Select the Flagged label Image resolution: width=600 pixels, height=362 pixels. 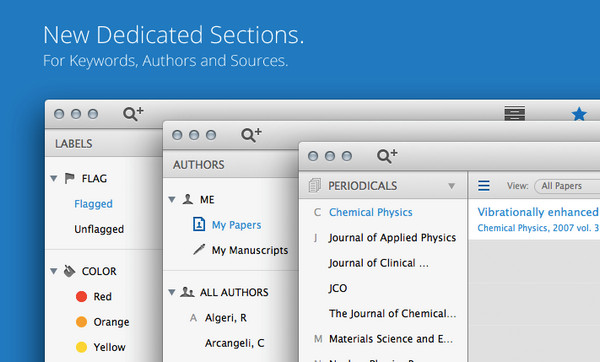tap(93, 204)
